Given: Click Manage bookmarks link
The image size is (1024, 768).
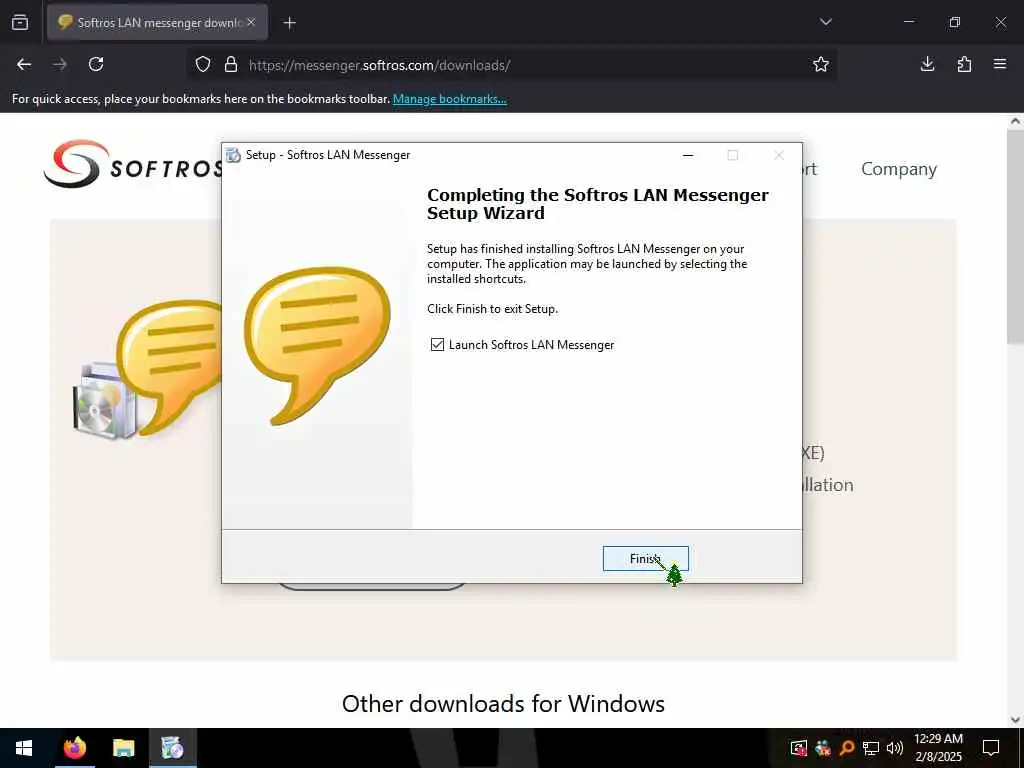Looking at the screenshot, I should point(449,99).
